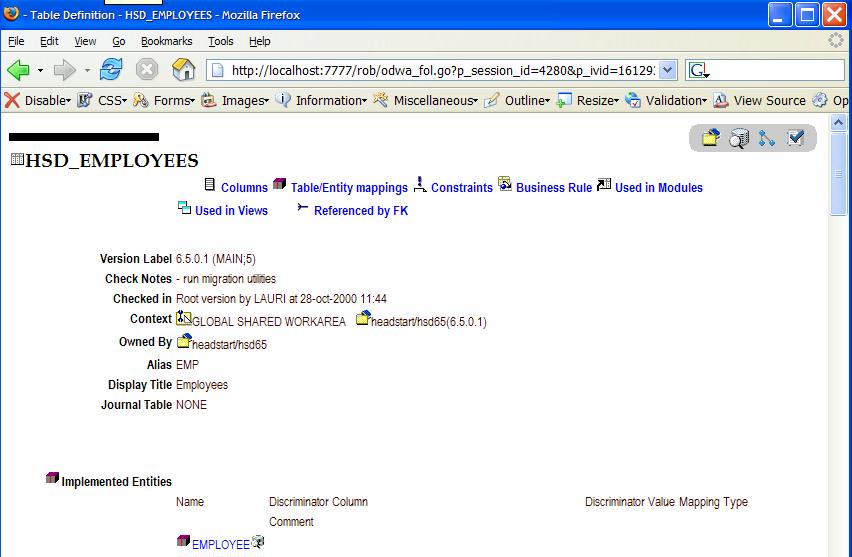Viewport: 852px width, 557px height.
Task: Click the Reload page toolbar icon
Action: tap(111, 69)
